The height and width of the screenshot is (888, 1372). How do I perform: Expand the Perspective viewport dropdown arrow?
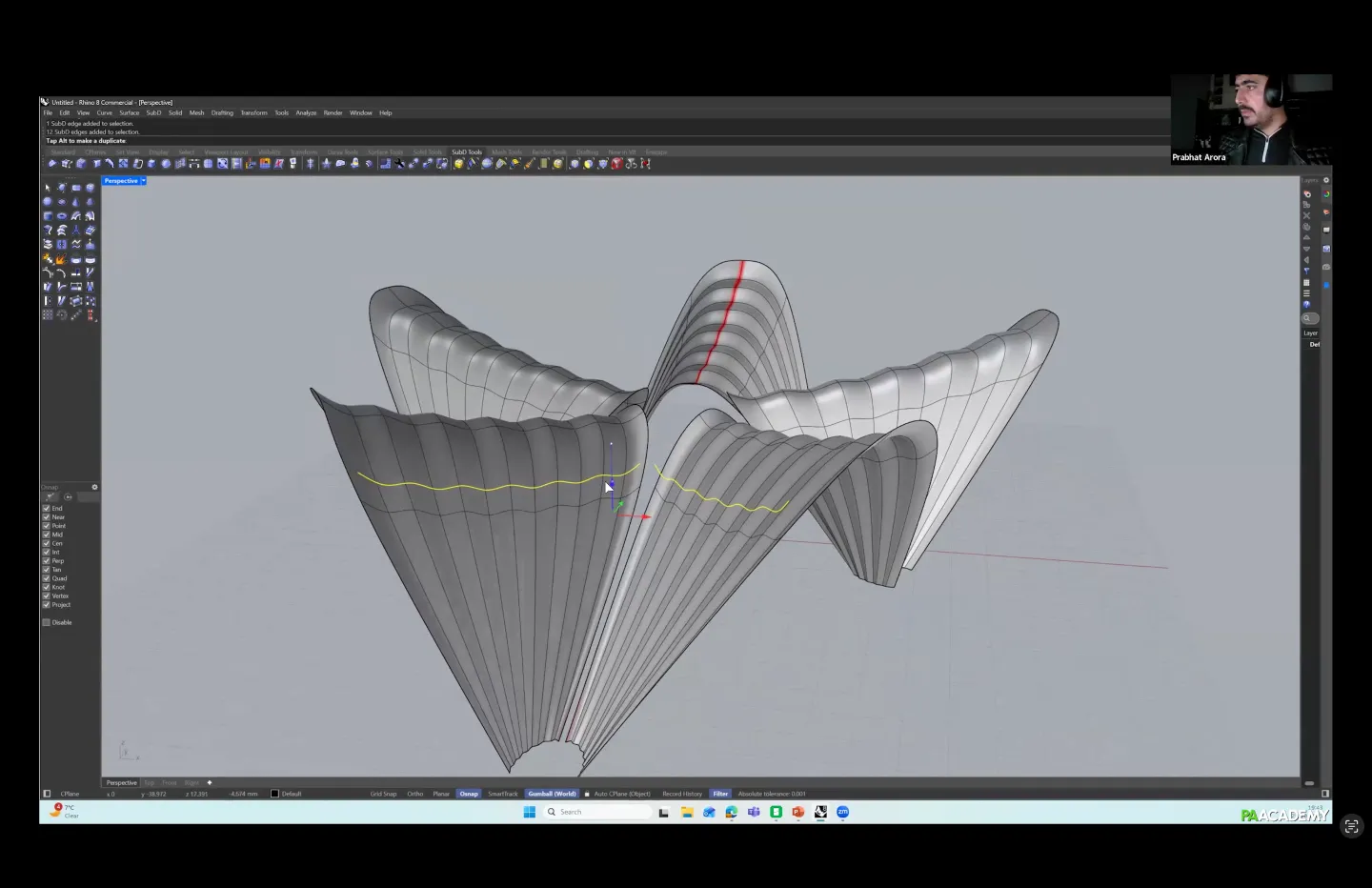[x=143, y=181]
